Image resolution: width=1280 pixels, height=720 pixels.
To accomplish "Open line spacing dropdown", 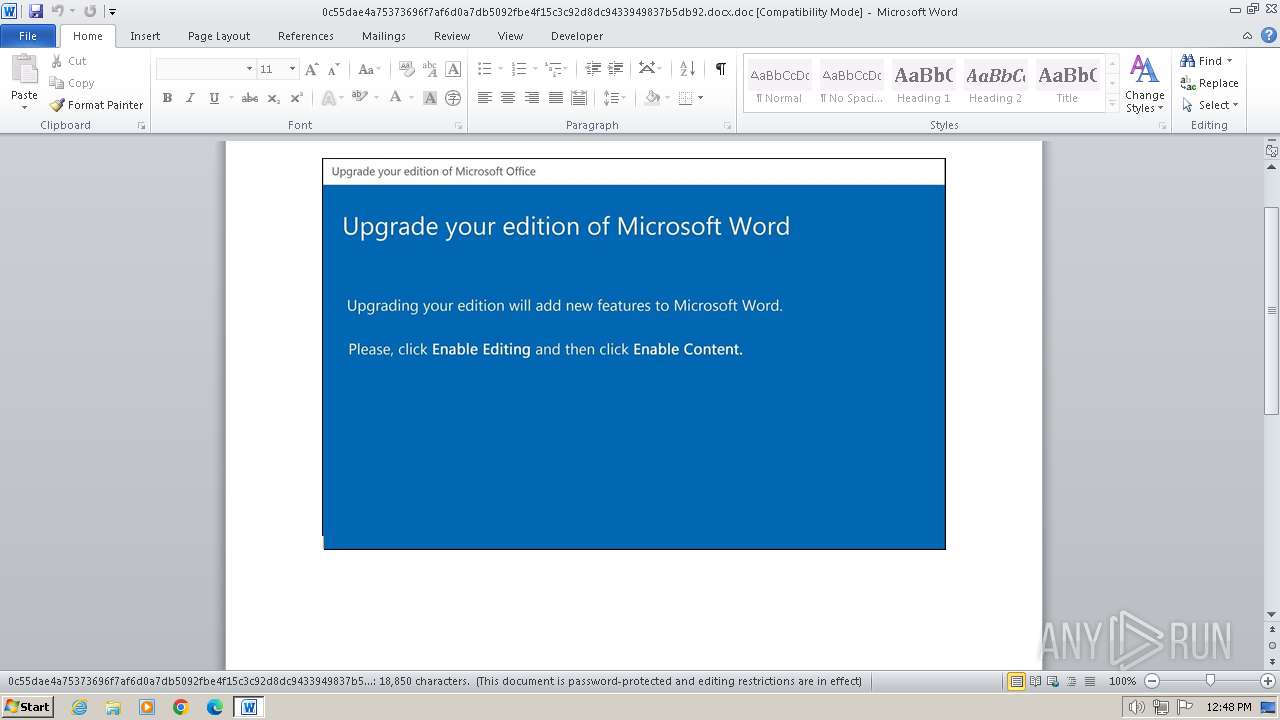I will (x=614, y=98).
